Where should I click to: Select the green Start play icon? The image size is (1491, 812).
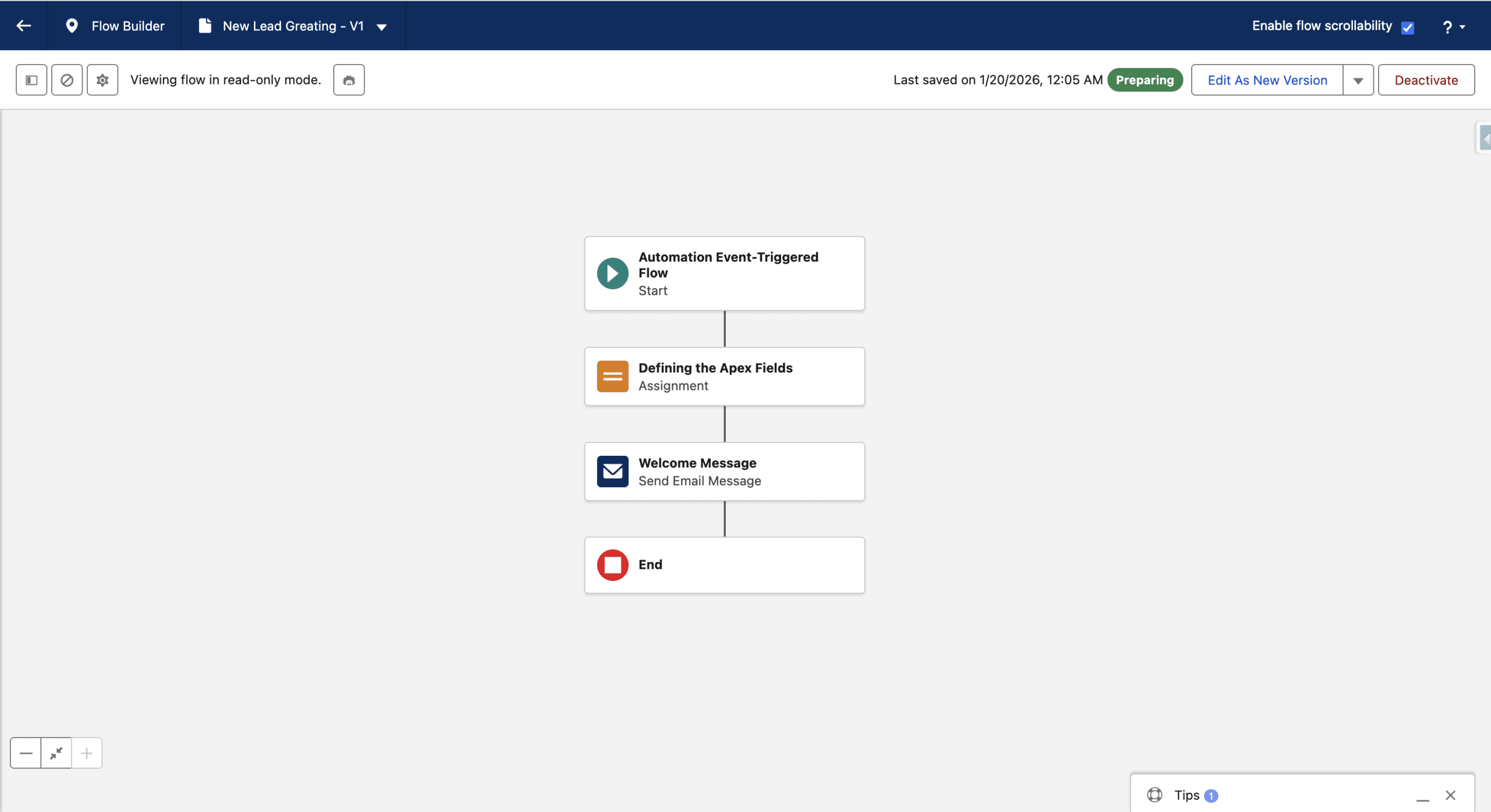tap(612, 274)
